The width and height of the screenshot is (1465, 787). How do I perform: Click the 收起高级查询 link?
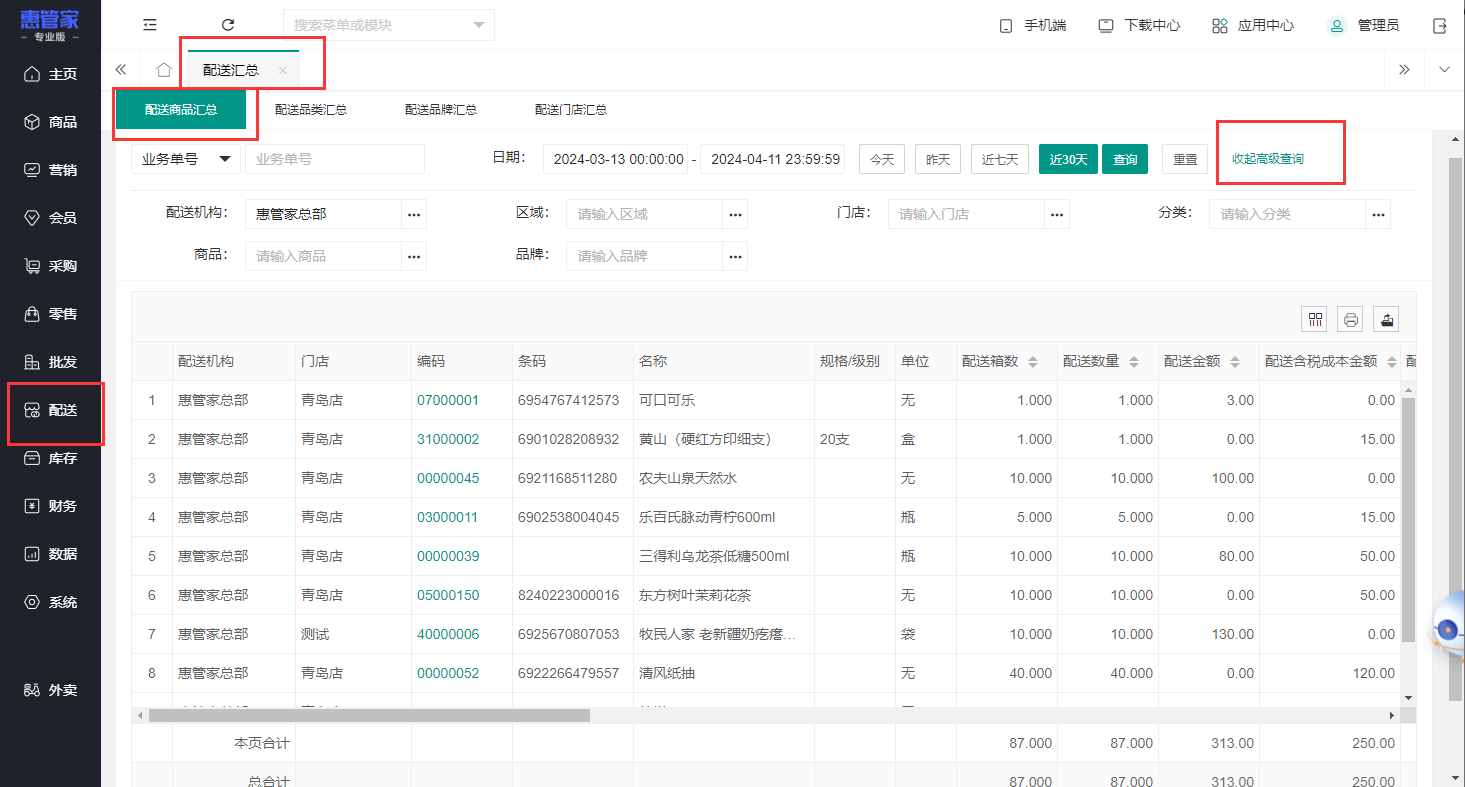[1267, 159]
